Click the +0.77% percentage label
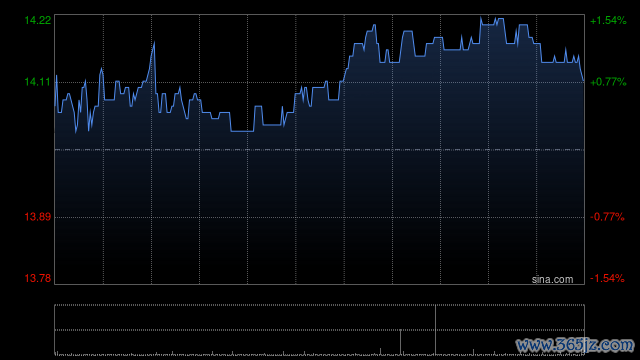The width and height of the screenshot is (640, 360). tap(608, 82)
